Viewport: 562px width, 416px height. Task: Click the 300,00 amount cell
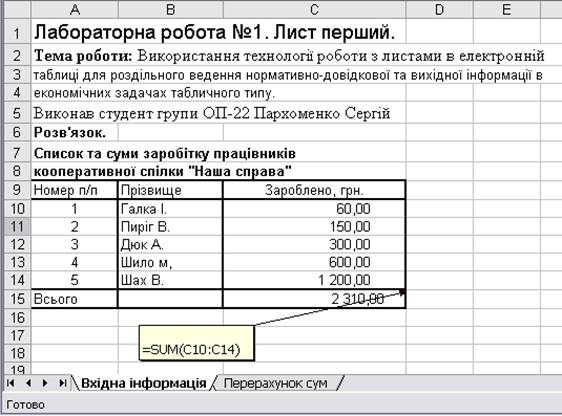(314, 244)
